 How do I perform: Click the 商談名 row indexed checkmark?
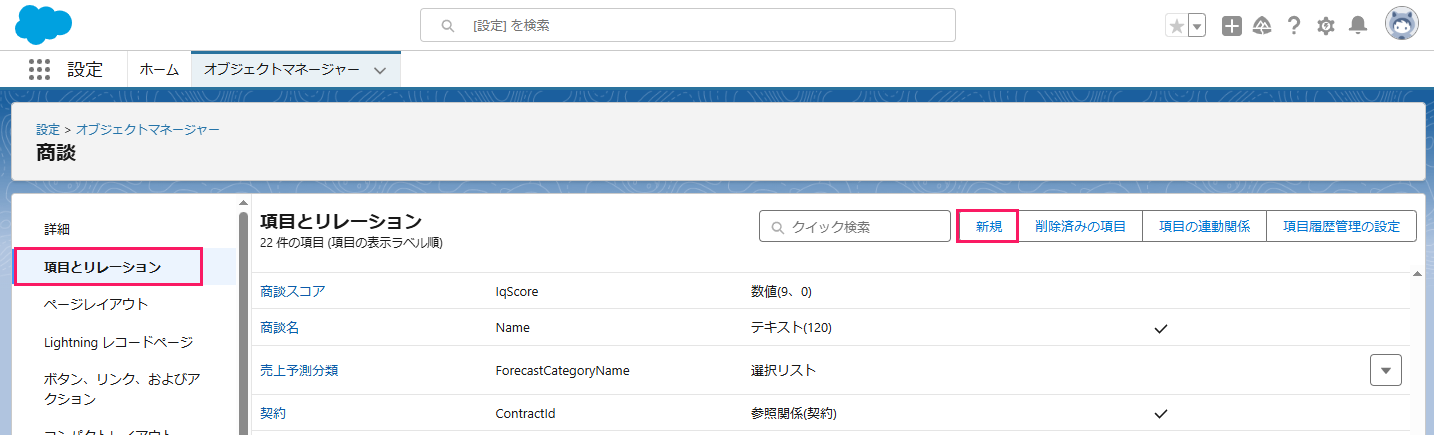click(1160, 328)
